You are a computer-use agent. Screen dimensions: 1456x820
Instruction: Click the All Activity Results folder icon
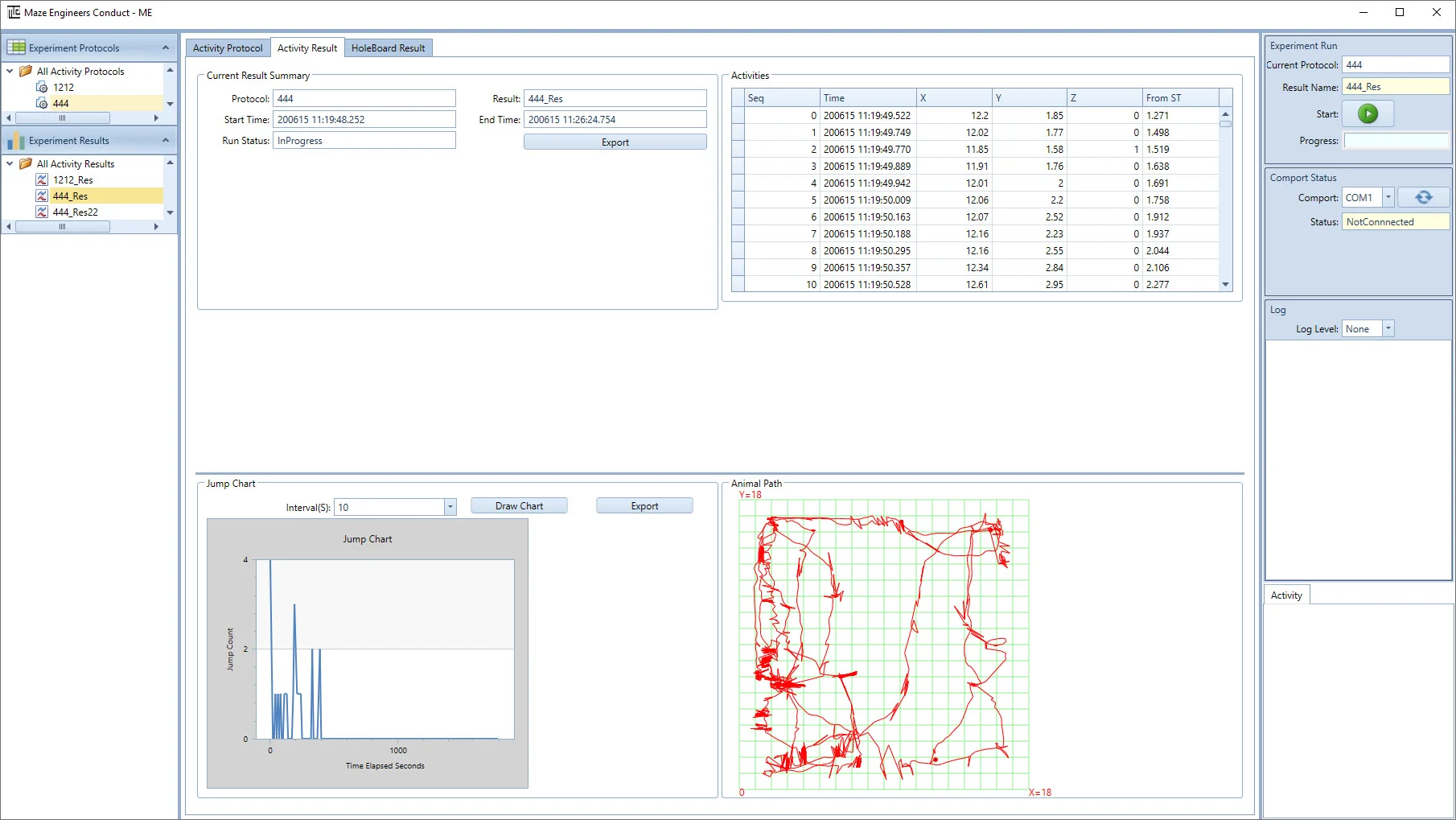(x=26, y=164)
